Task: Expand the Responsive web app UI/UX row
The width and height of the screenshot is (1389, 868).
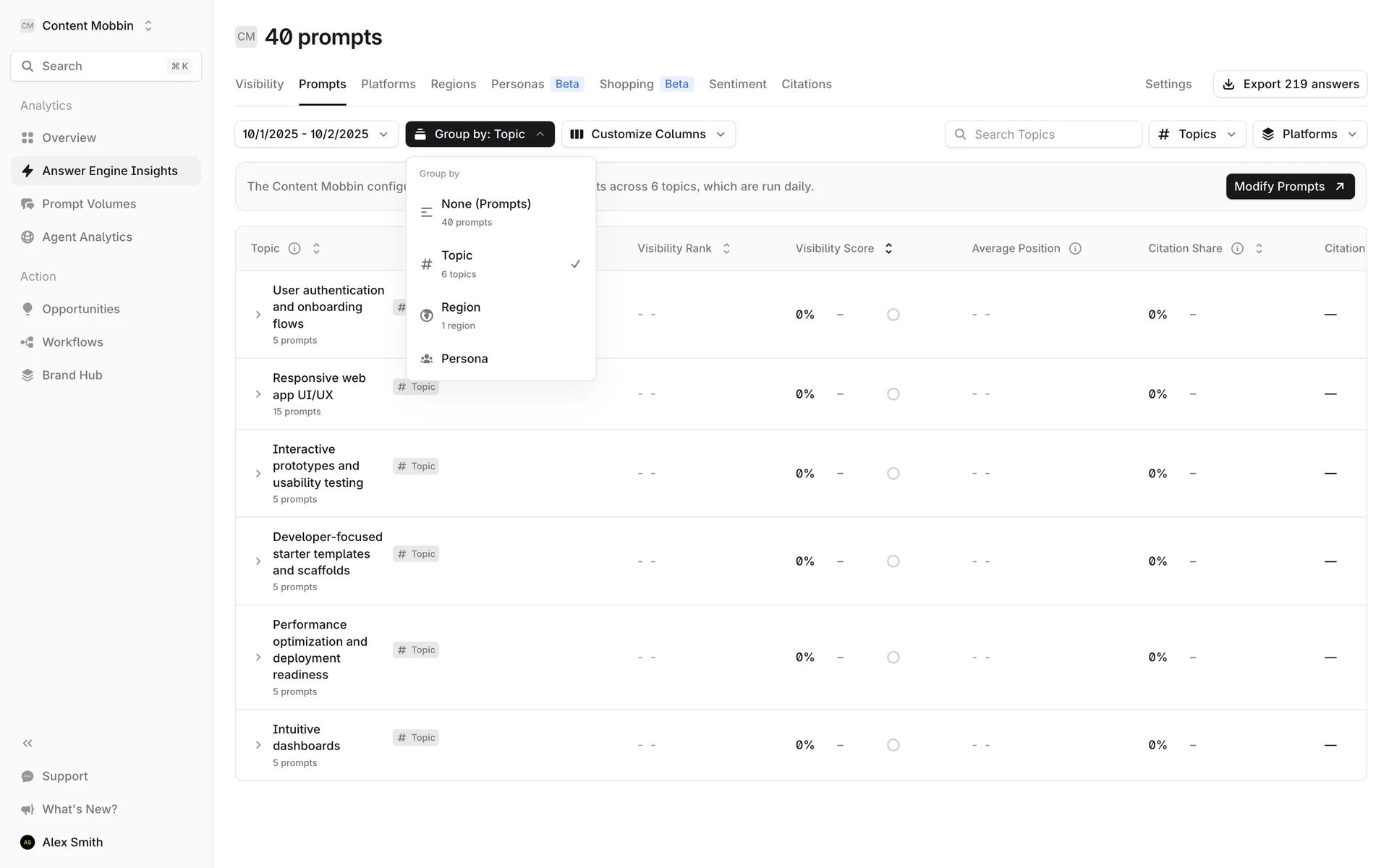Action: pyautogui.click(x=258, y=394)
